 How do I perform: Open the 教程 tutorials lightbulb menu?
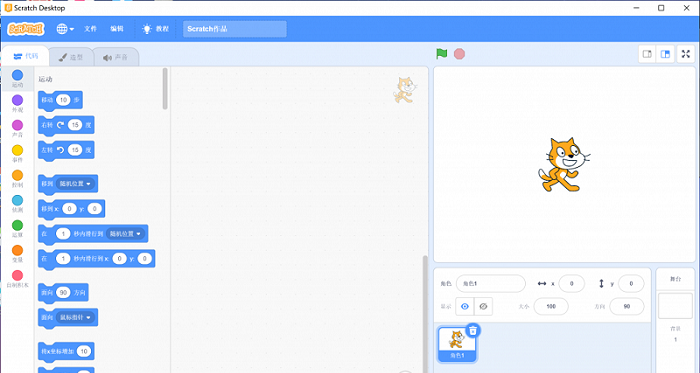(x=155, y=29)
